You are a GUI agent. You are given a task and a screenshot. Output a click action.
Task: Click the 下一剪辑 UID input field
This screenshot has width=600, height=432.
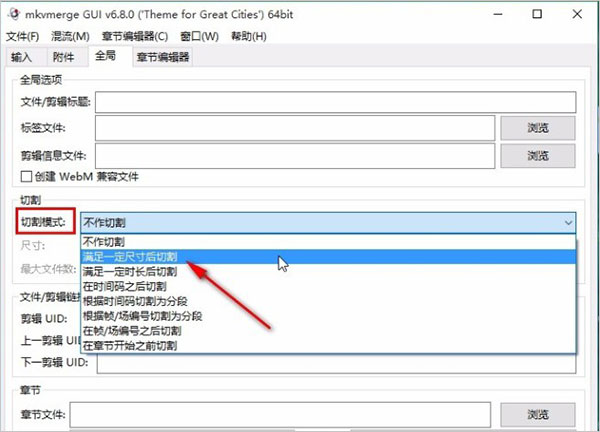point(336,364)
